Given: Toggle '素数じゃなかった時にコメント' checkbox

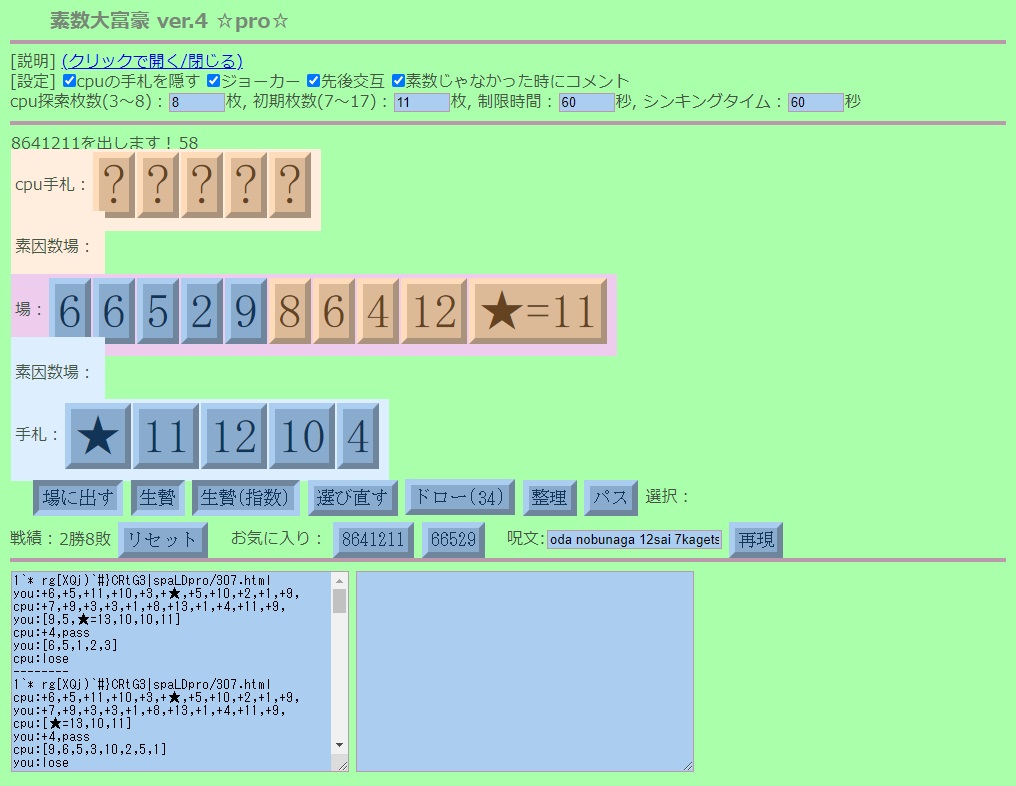Looking at the screenshot, I should point(398,81).
